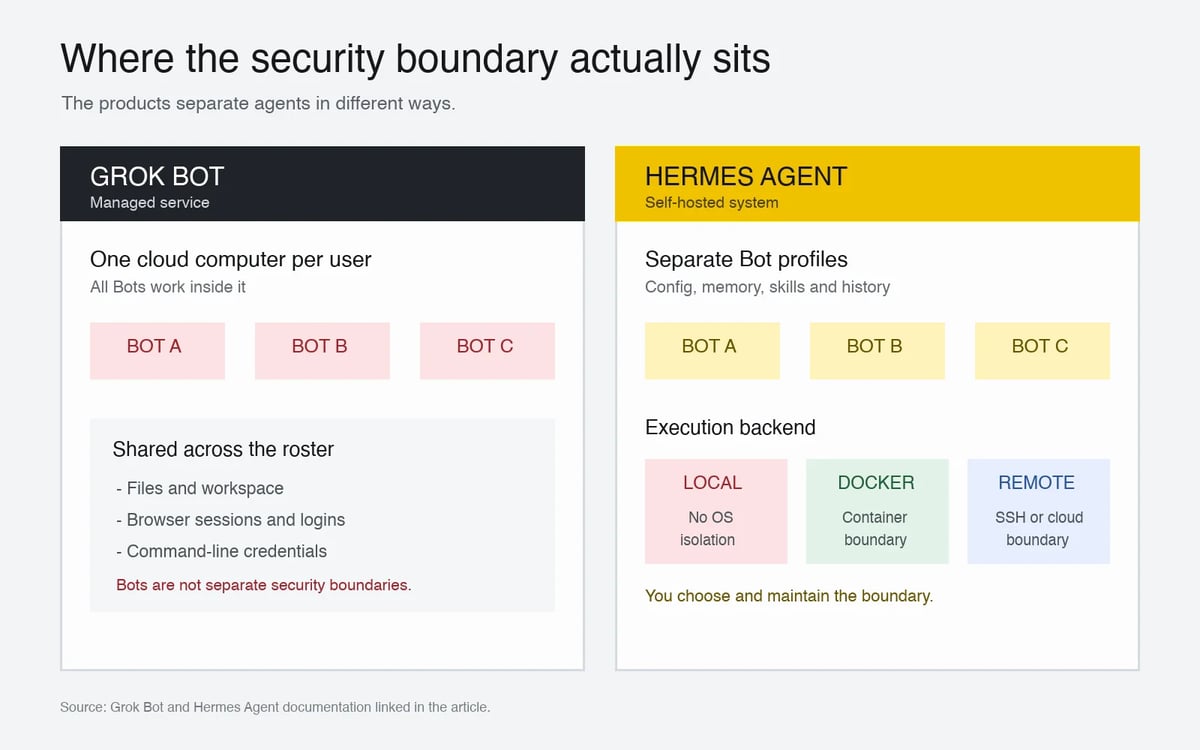Click the 'Command-line credentials' list item
Screen dimensions: 1200x750
click(221, 551)
